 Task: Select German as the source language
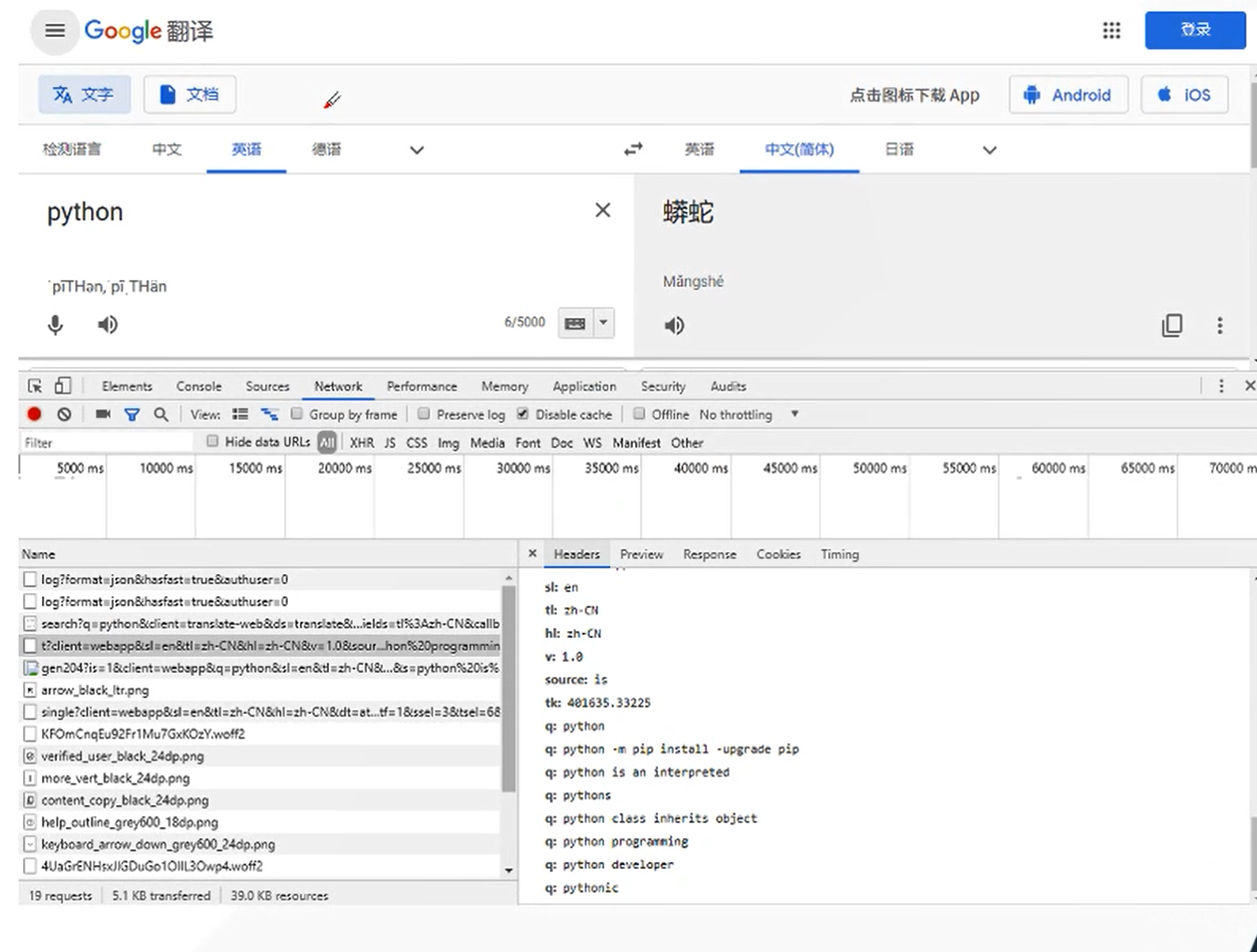[327, 149]
